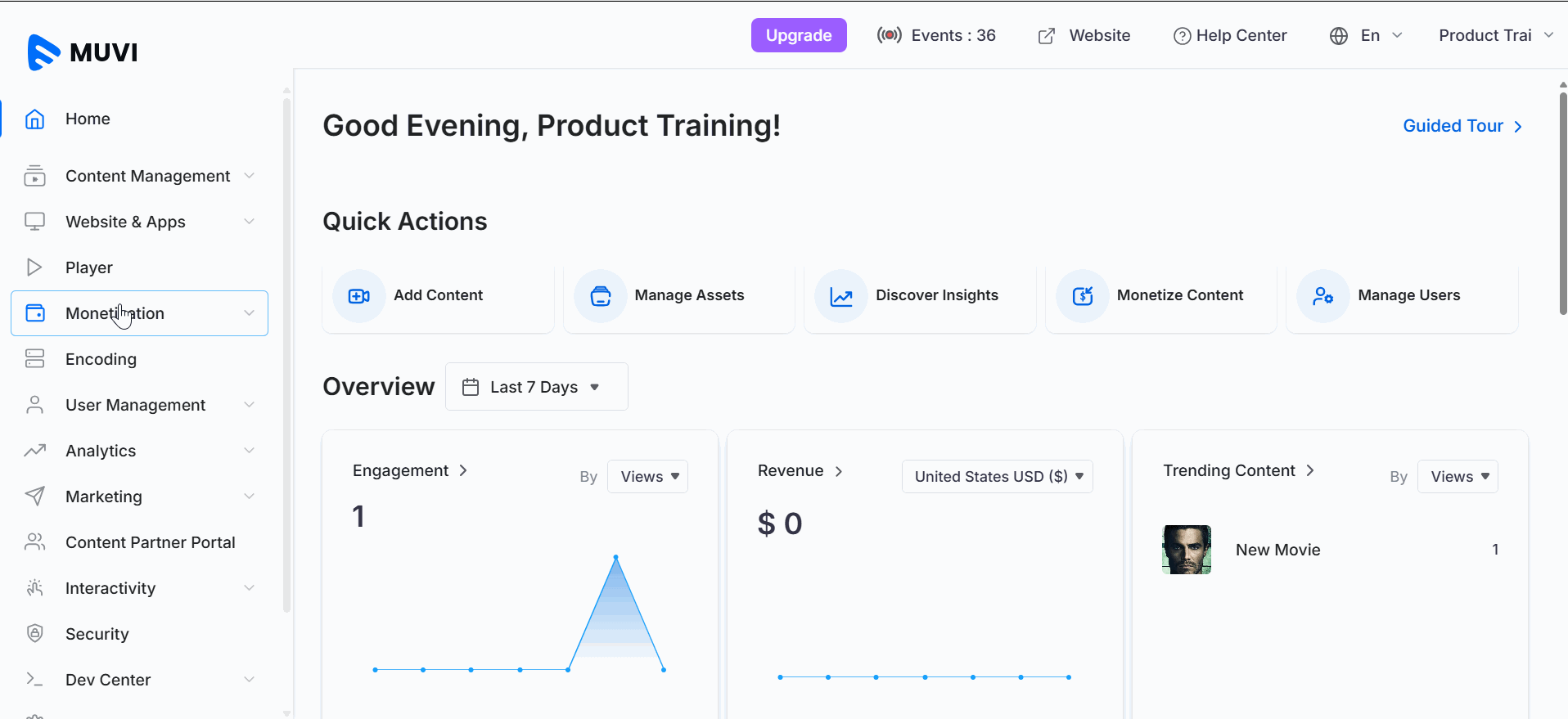Select the language En dropdown

pyautogui.click(x=1368, y=36)
